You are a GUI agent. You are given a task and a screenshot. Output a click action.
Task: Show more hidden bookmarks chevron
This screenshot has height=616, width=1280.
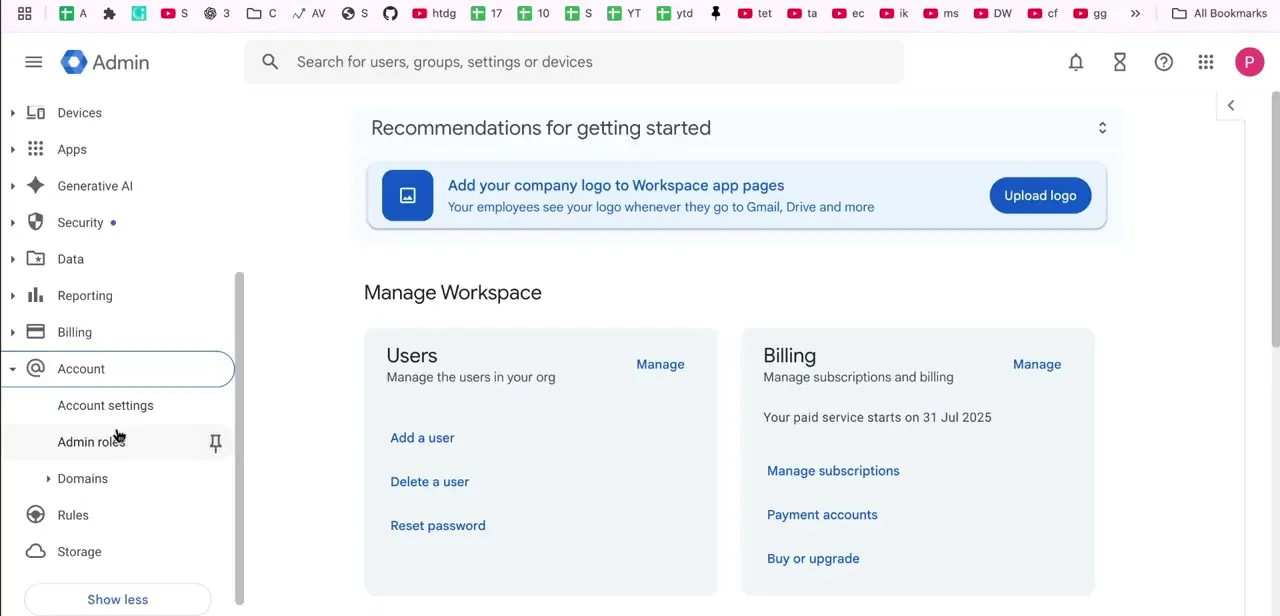[1135, 13]
